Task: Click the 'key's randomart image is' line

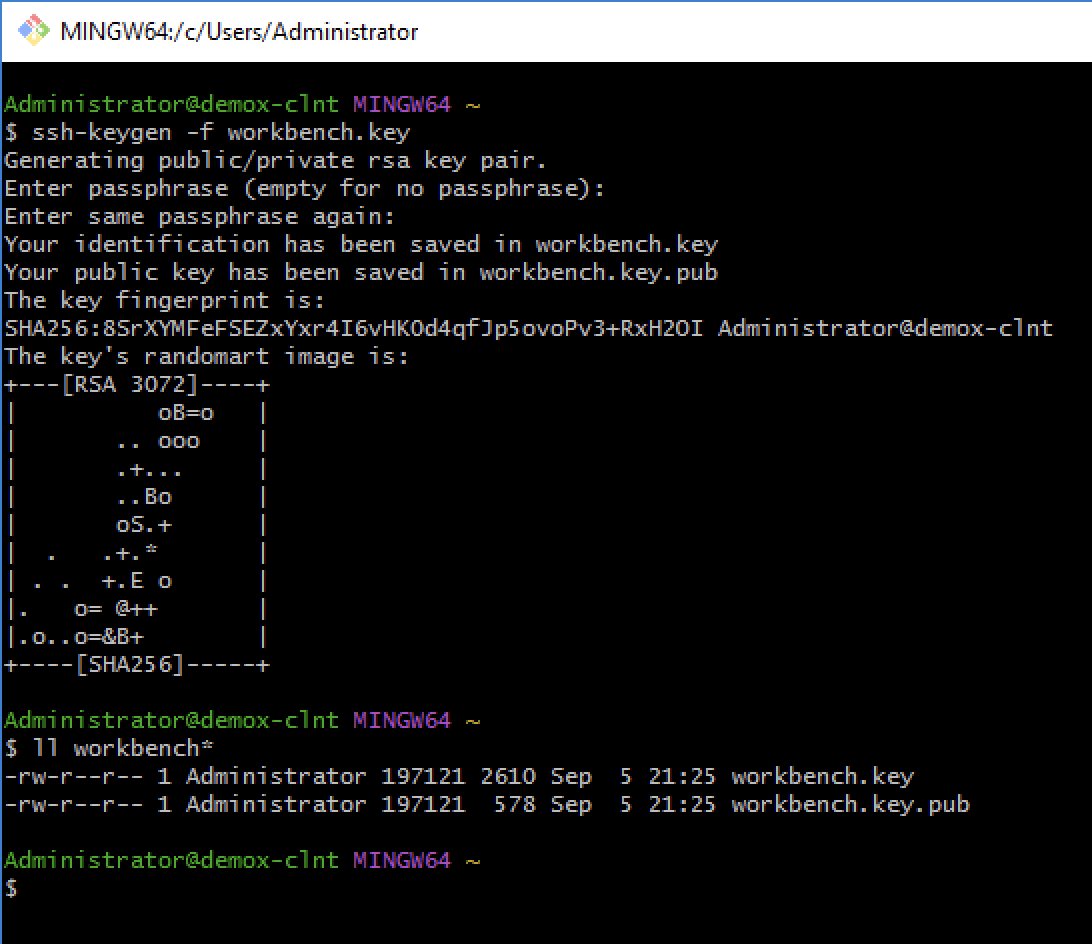Action: [x=206, y=356]
